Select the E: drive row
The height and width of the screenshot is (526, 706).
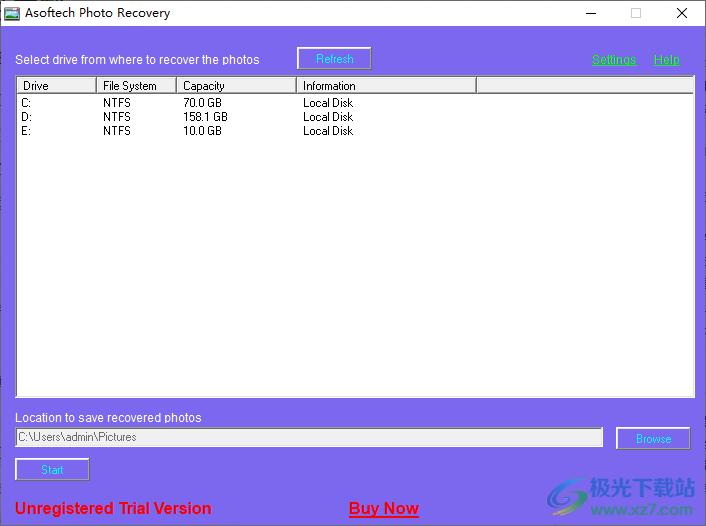tap(355, 131)
